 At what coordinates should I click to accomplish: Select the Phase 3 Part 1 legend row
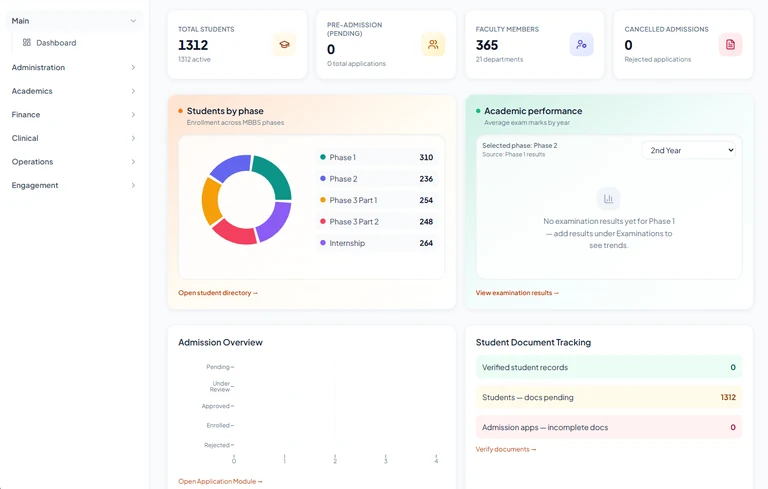376,200
